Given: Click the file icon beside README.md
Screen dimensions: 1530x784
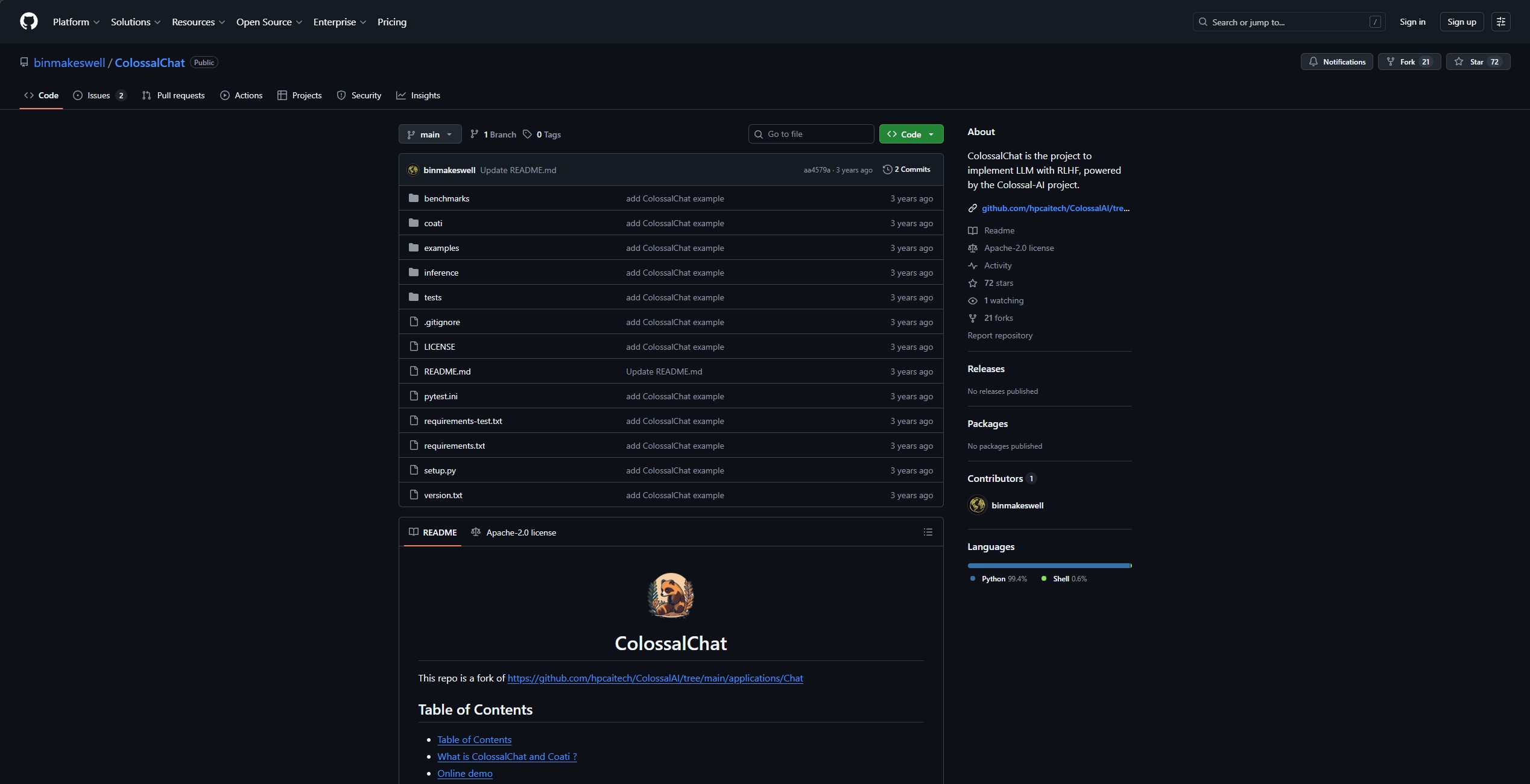Looking at the screenshot, I should 414,371.
